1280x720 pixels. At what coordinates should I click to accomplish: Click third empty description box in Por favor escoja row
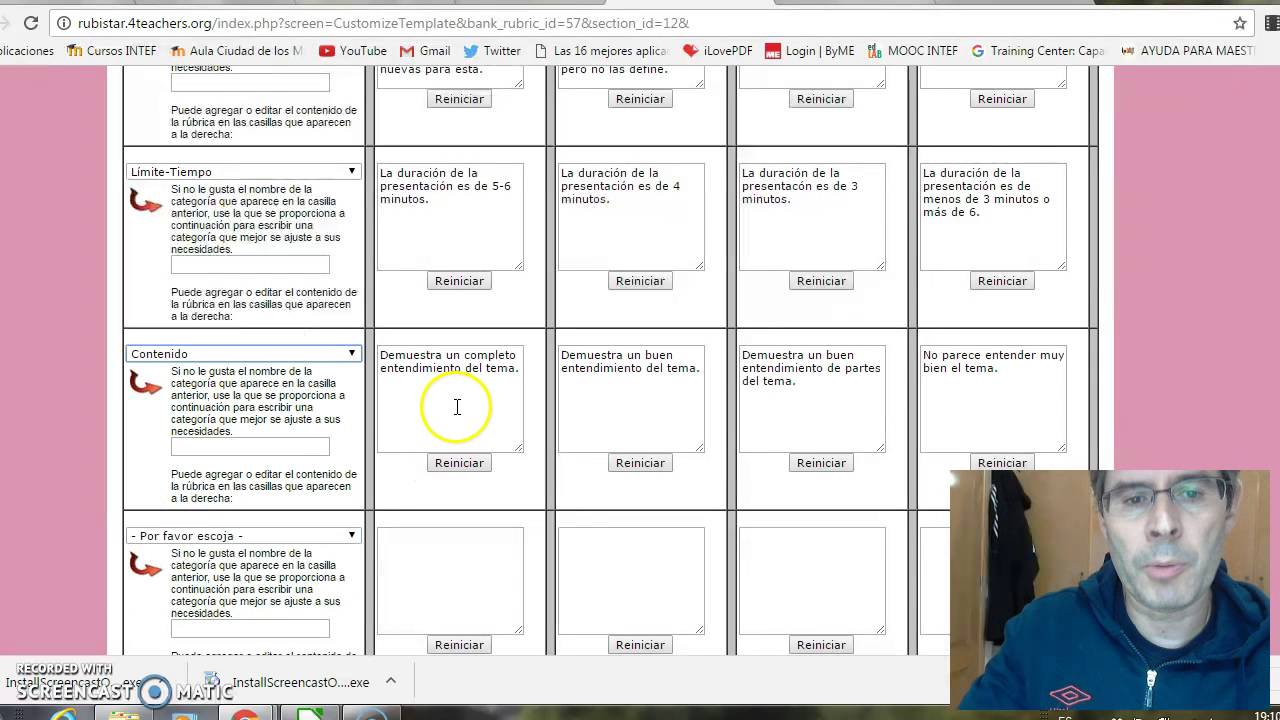(812, 581)
